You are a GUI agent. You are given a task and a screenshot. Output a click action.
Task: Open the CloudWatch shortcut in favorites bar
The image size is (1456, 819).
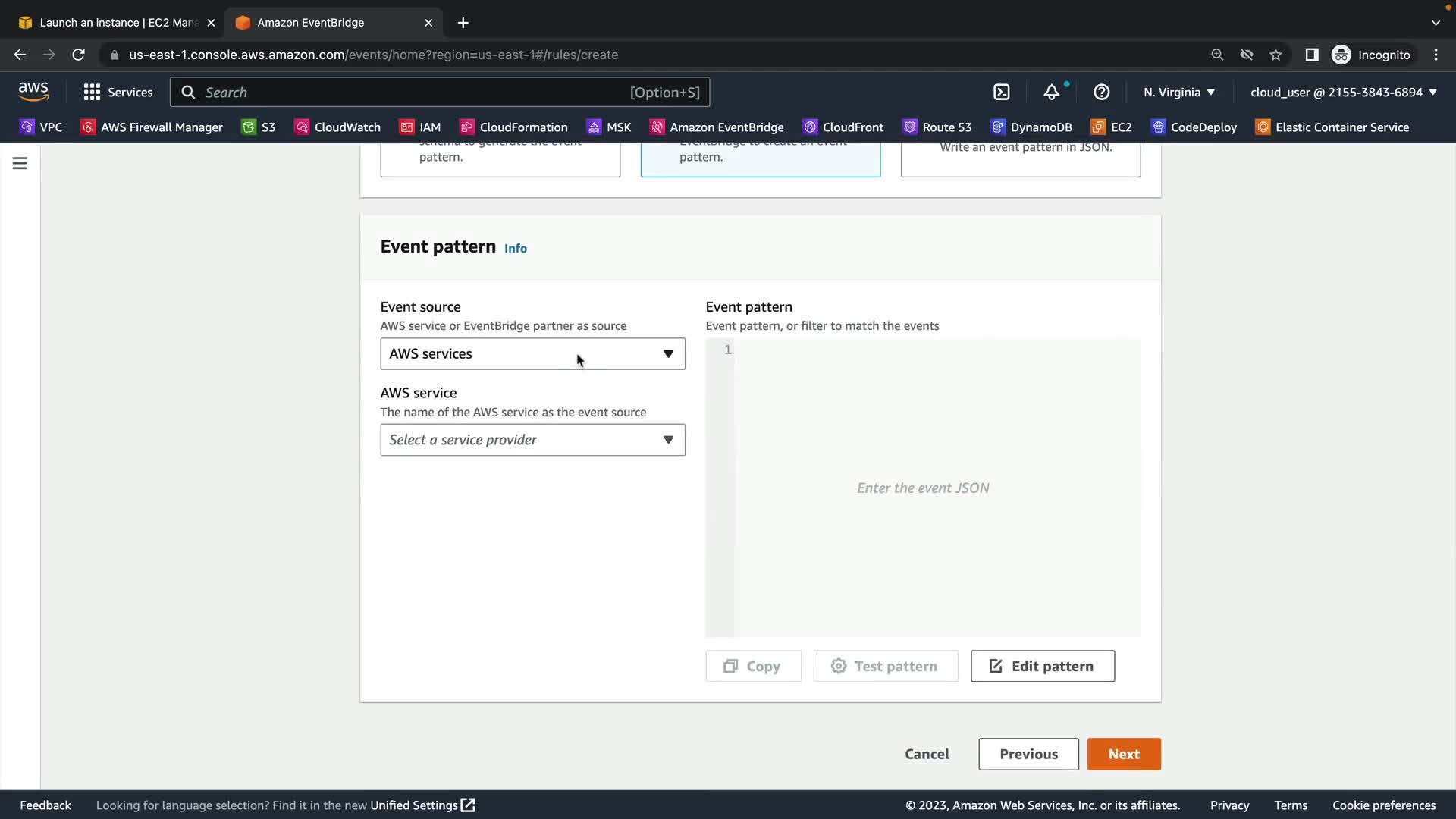pos(337,127)
